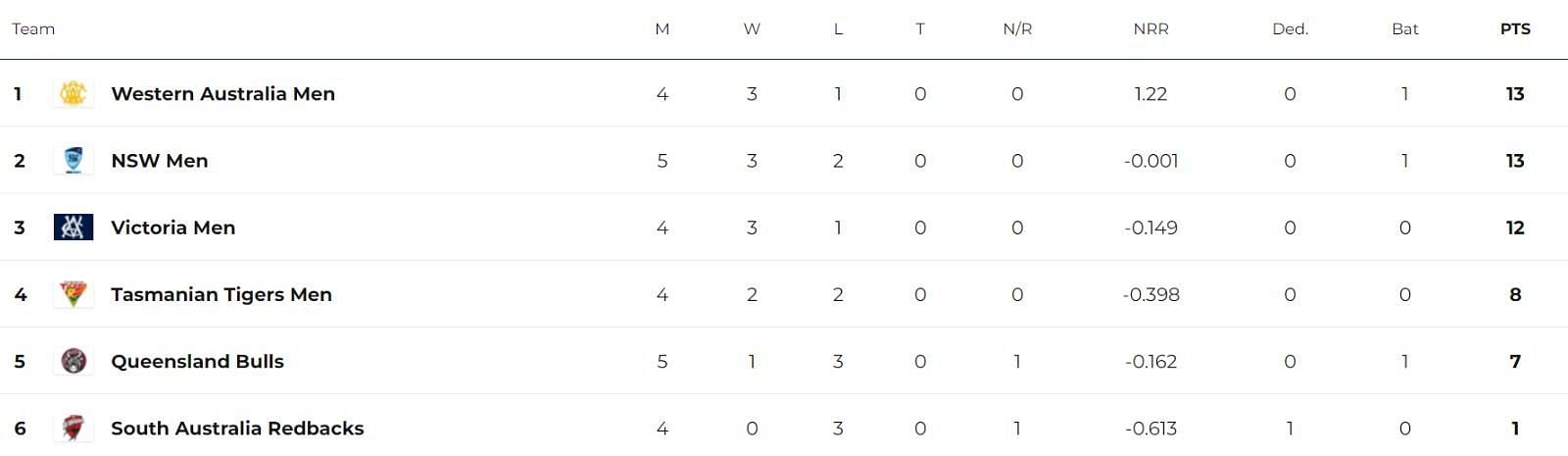Click the Ded. column header
The width and height of the screenshot is (1568, 456).
1290,29
